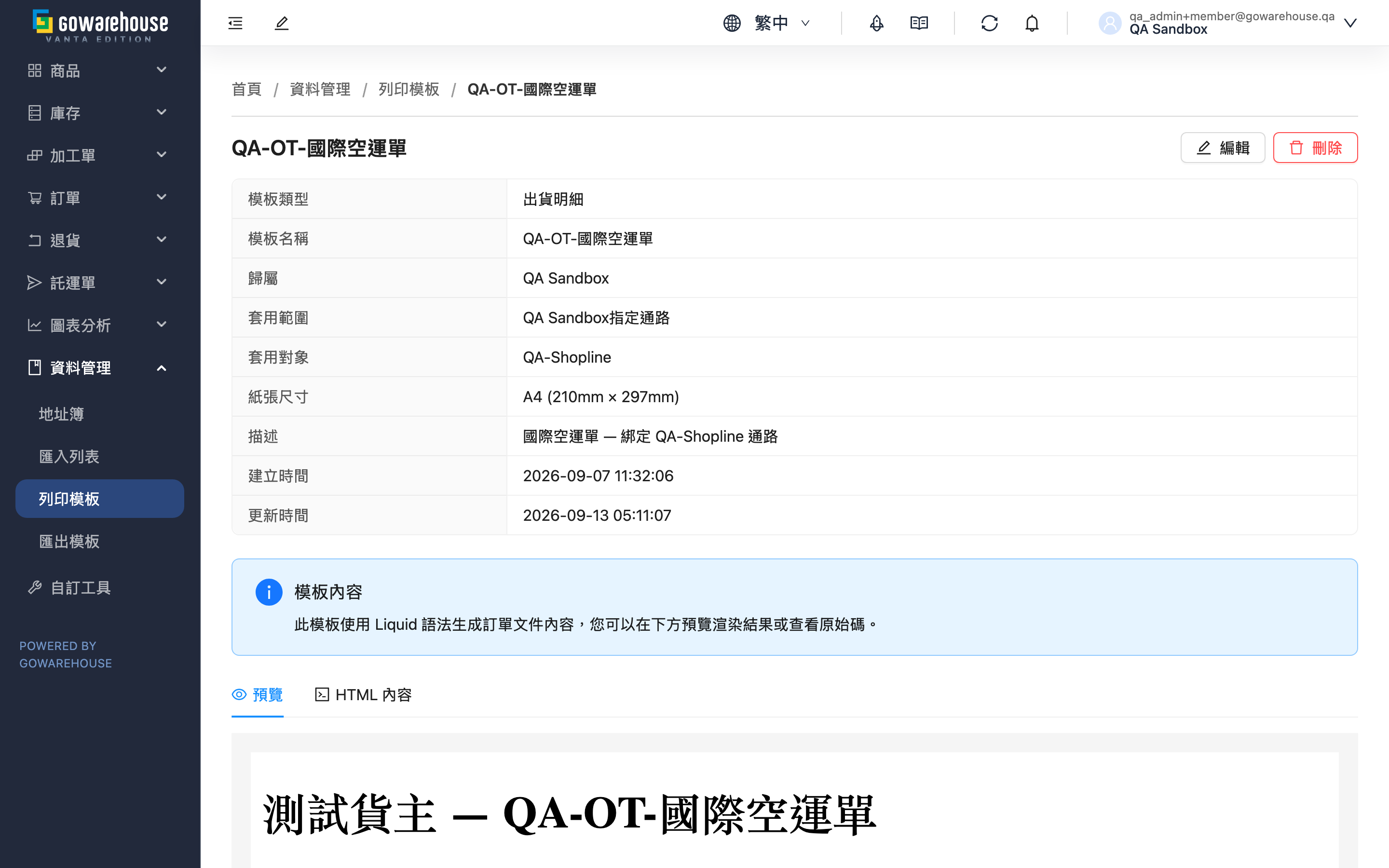
Task: Go to 列印模板 breadcrumb link
Action: [x=409, y=90]
